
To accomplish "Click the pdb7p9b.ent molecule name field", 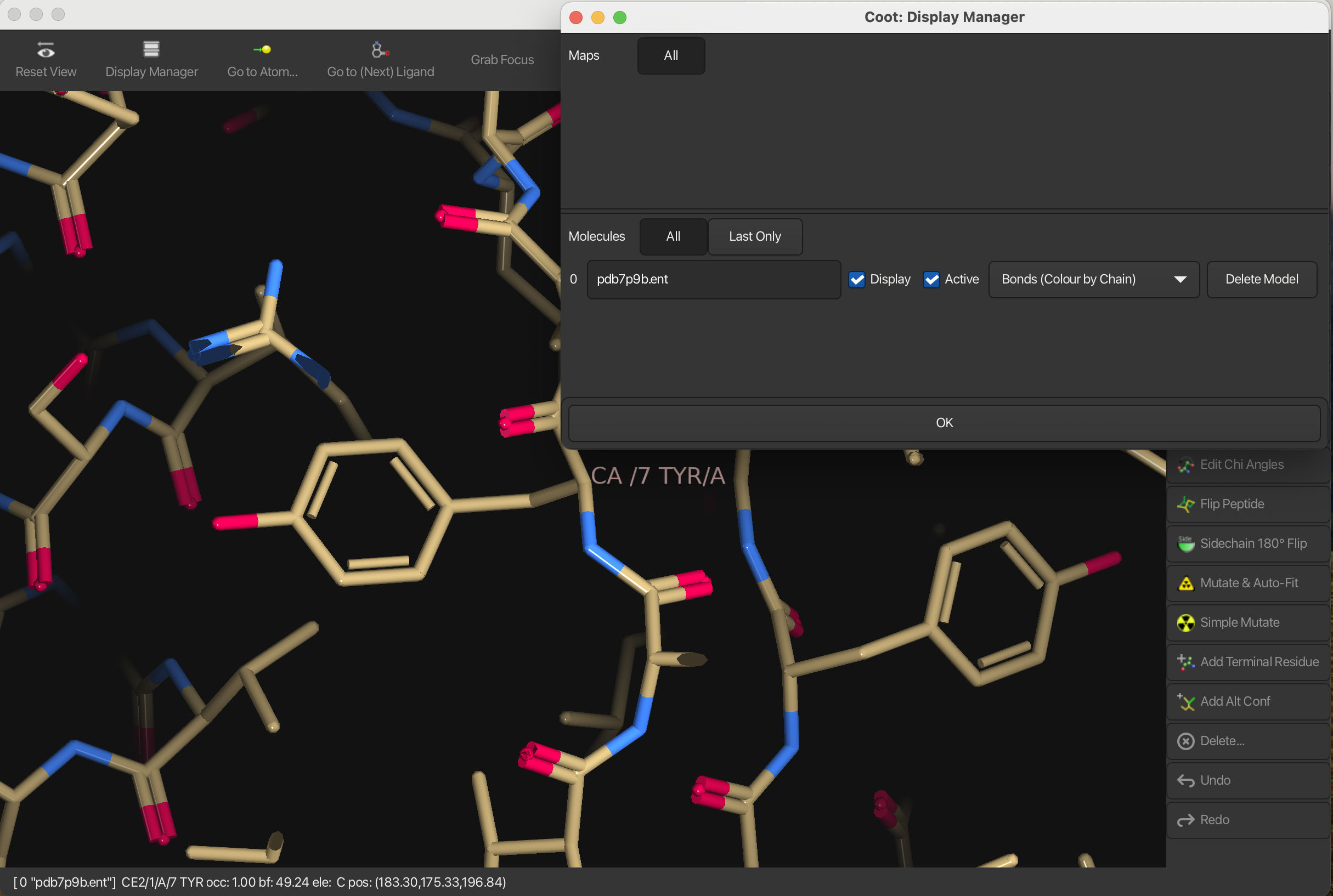I will [713, 280].
